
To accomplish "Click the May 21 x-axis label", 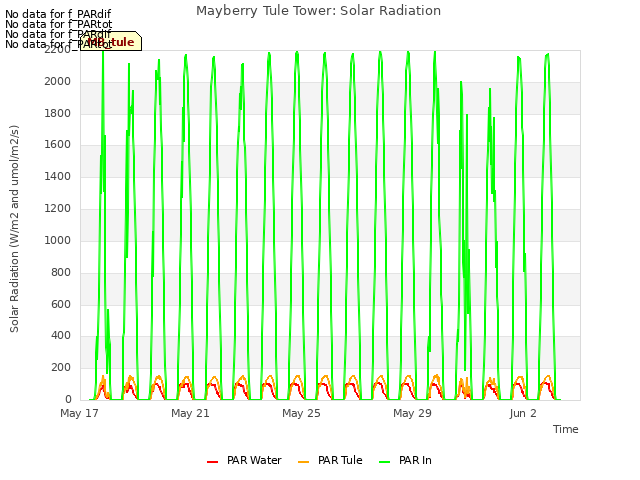I will 190,413.
